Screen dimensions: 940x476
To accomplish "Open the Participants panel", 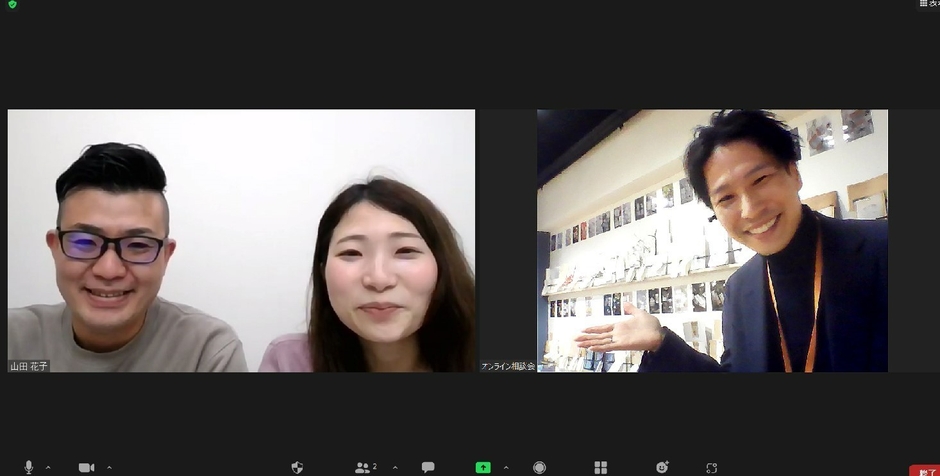I will 364,467.
